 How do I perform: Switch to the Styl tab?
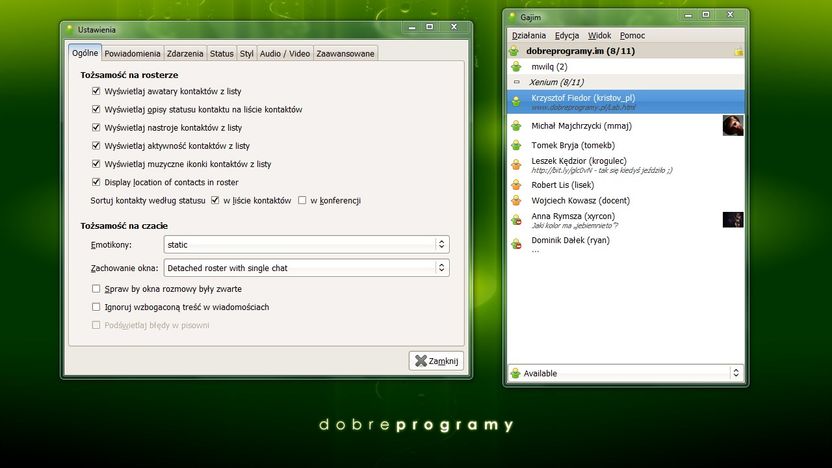tap(246, 54)
